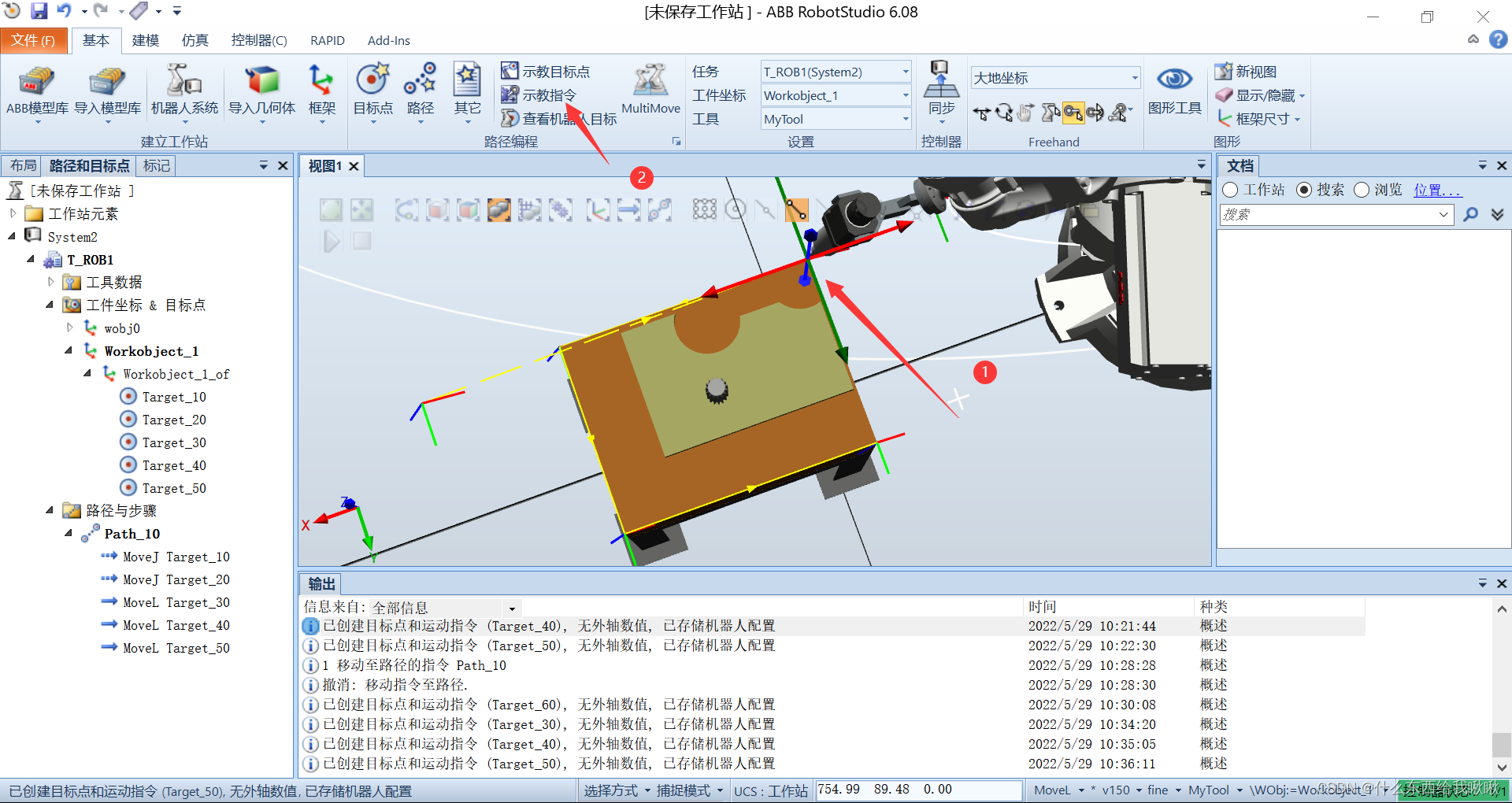1512x803 pixels.
Task: Click 示教指令 teach instruction
Action: (539, 95)
